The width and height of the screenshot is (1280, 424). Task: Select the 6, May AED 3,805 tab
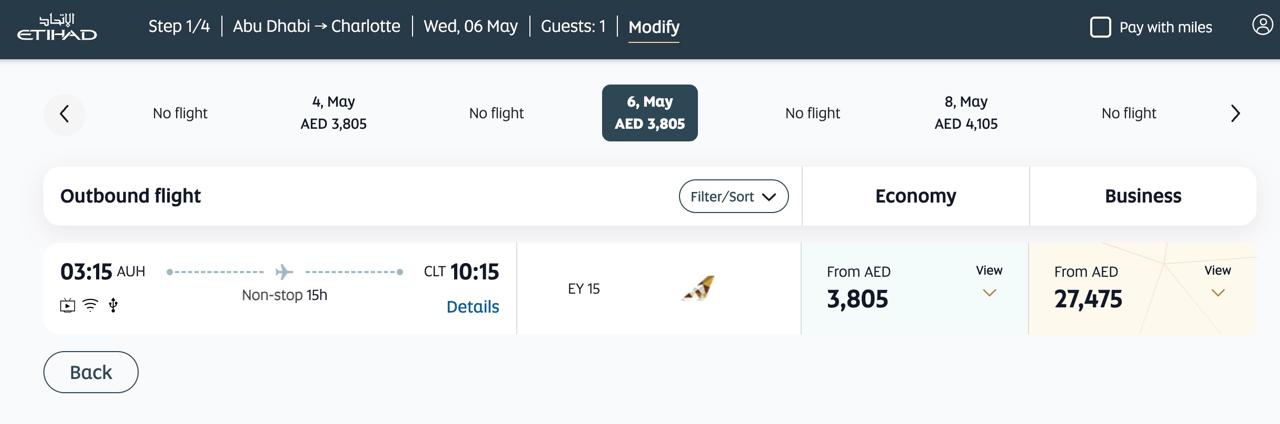click(650, 113)
